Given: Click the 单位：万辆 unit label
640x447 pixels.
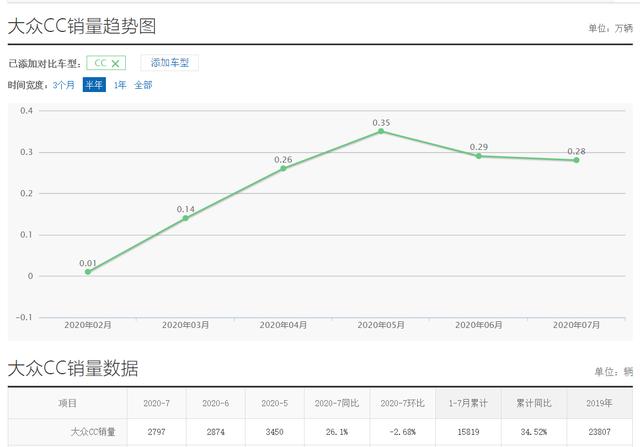Looking at the screenshot, I should pos(610,28).
